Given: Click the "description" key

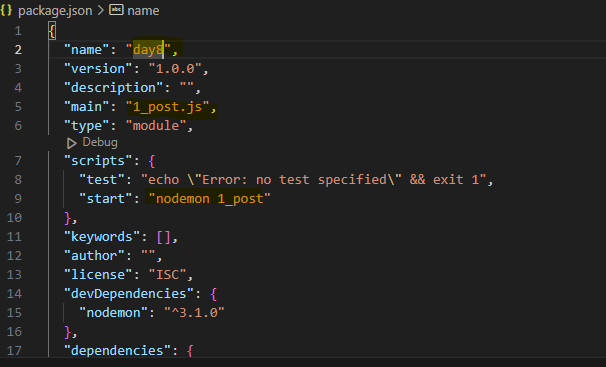Looking at the screenshot, I should (x=114, y=88).
